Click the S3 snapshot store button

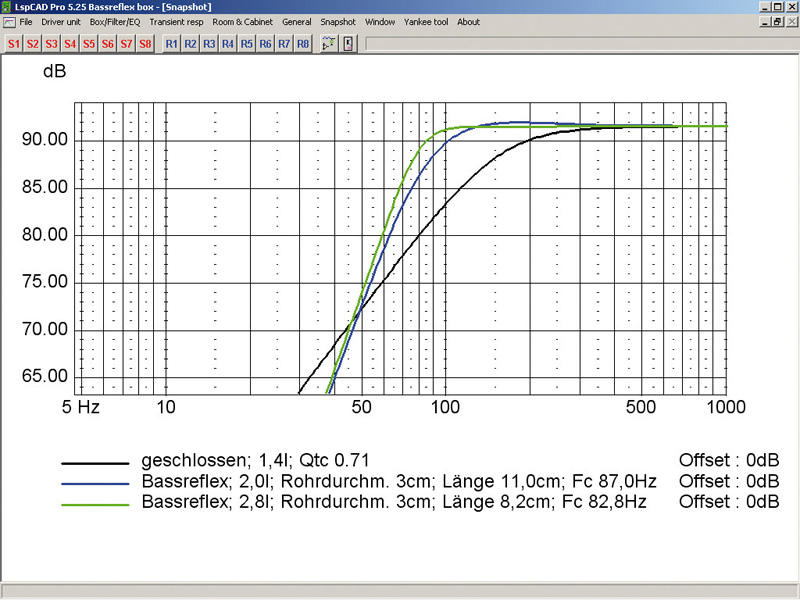tap(52, 44)
